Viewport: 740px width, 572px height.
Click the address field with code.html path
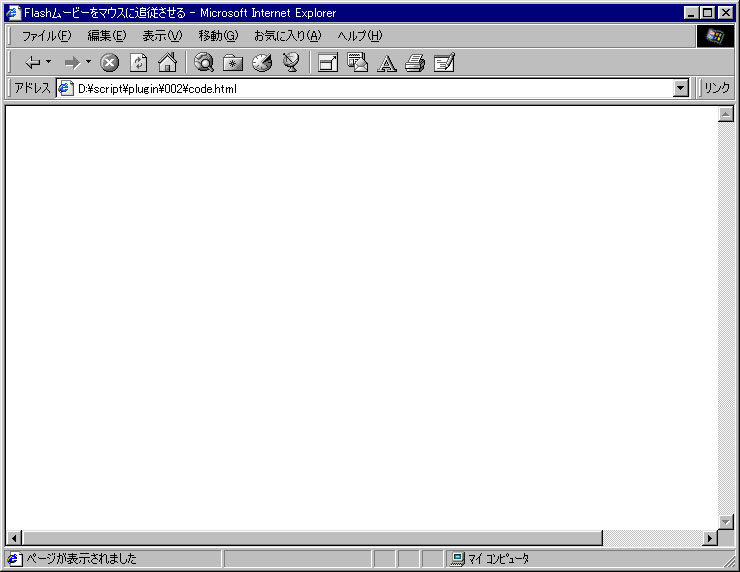click(x=373, y=89)
